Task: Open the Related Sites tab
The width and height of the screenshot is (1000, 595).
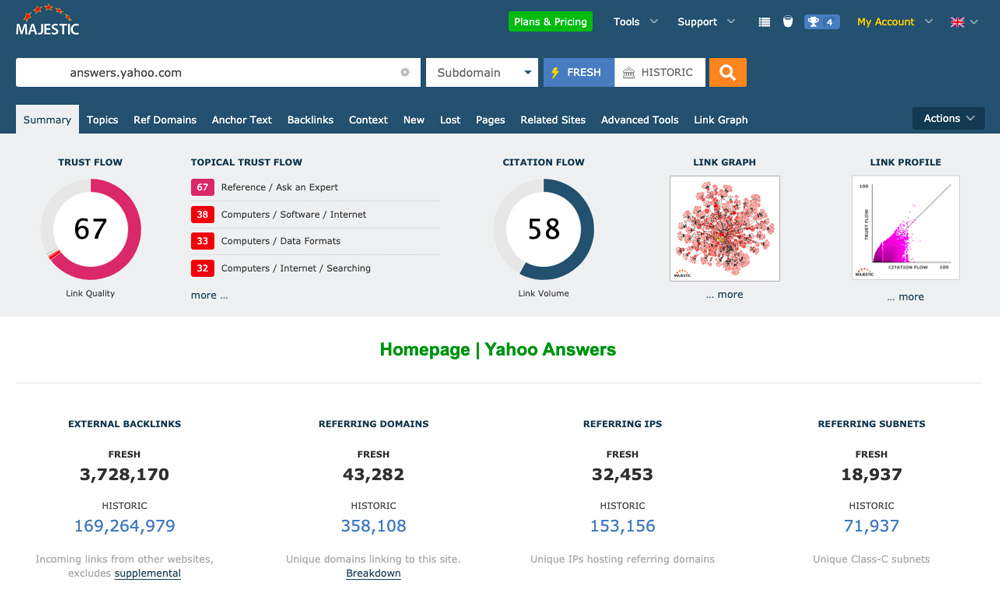Action: [552, 120]
